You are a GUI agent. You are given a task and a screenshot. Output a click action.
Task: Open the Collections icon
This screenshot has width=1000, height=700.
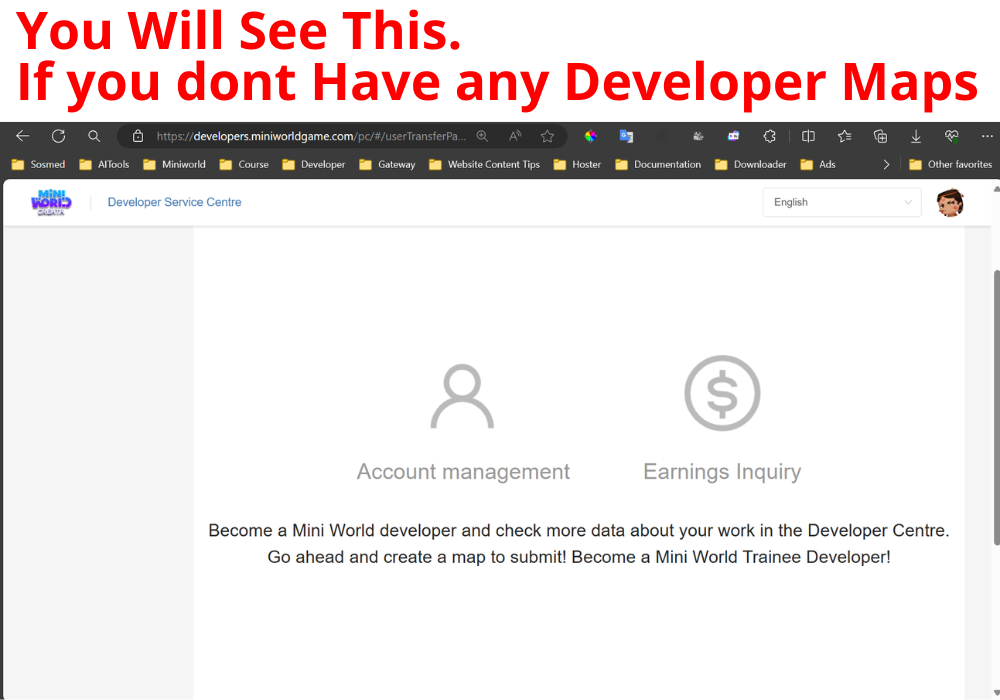coord(880,136)
